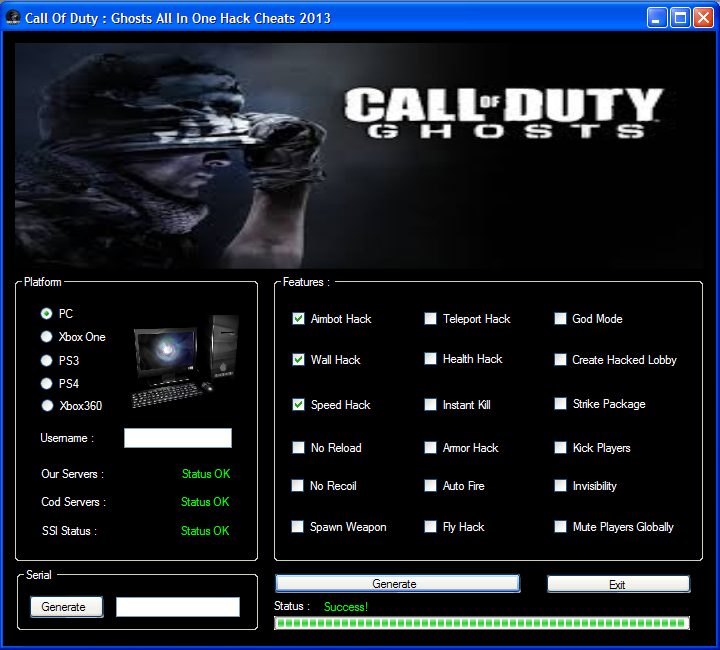Enable the God Mode checkbox
720x650 pixels.
(560, 319)
